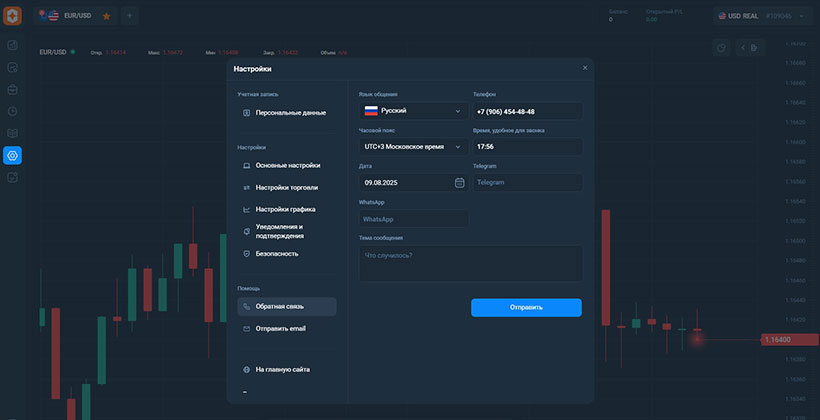Click the red 1.16400 price label
The width and height of the screenshot is (820, 420).
[x=790, y=340]
